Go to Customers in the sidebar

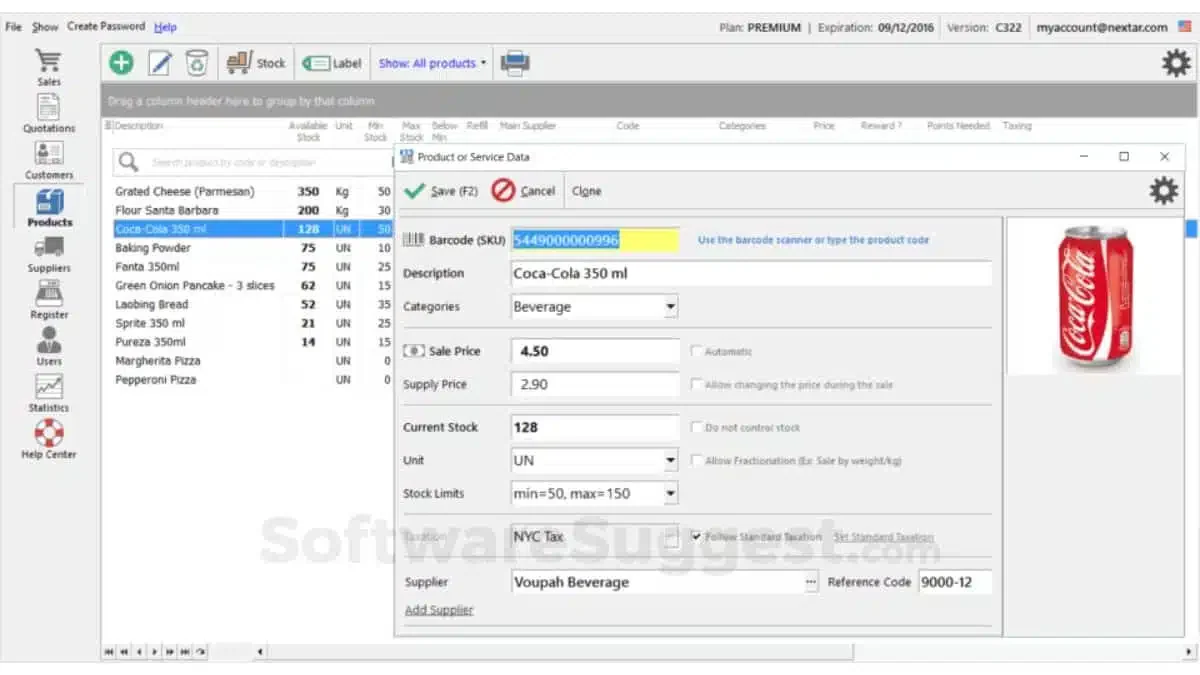(49, 153)
